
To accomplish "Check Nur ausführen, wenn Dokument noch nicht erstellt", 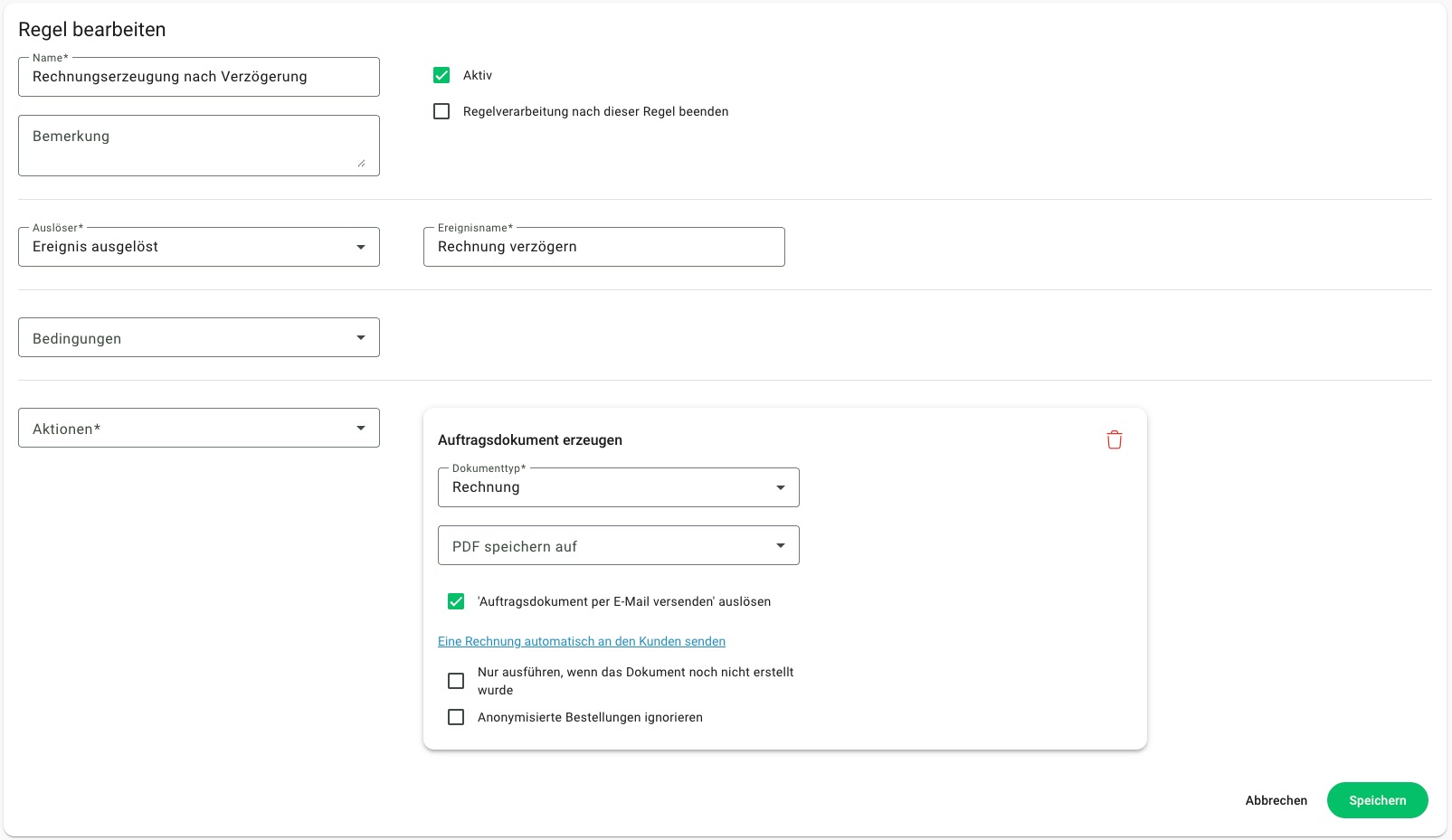I will 456,681.
